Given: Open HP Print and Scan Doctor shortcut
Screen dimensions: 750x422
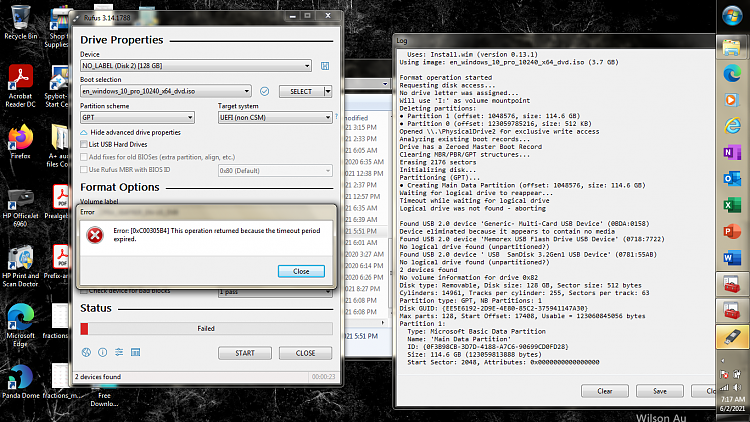Looking at the screenshot, I should [21, 266].
